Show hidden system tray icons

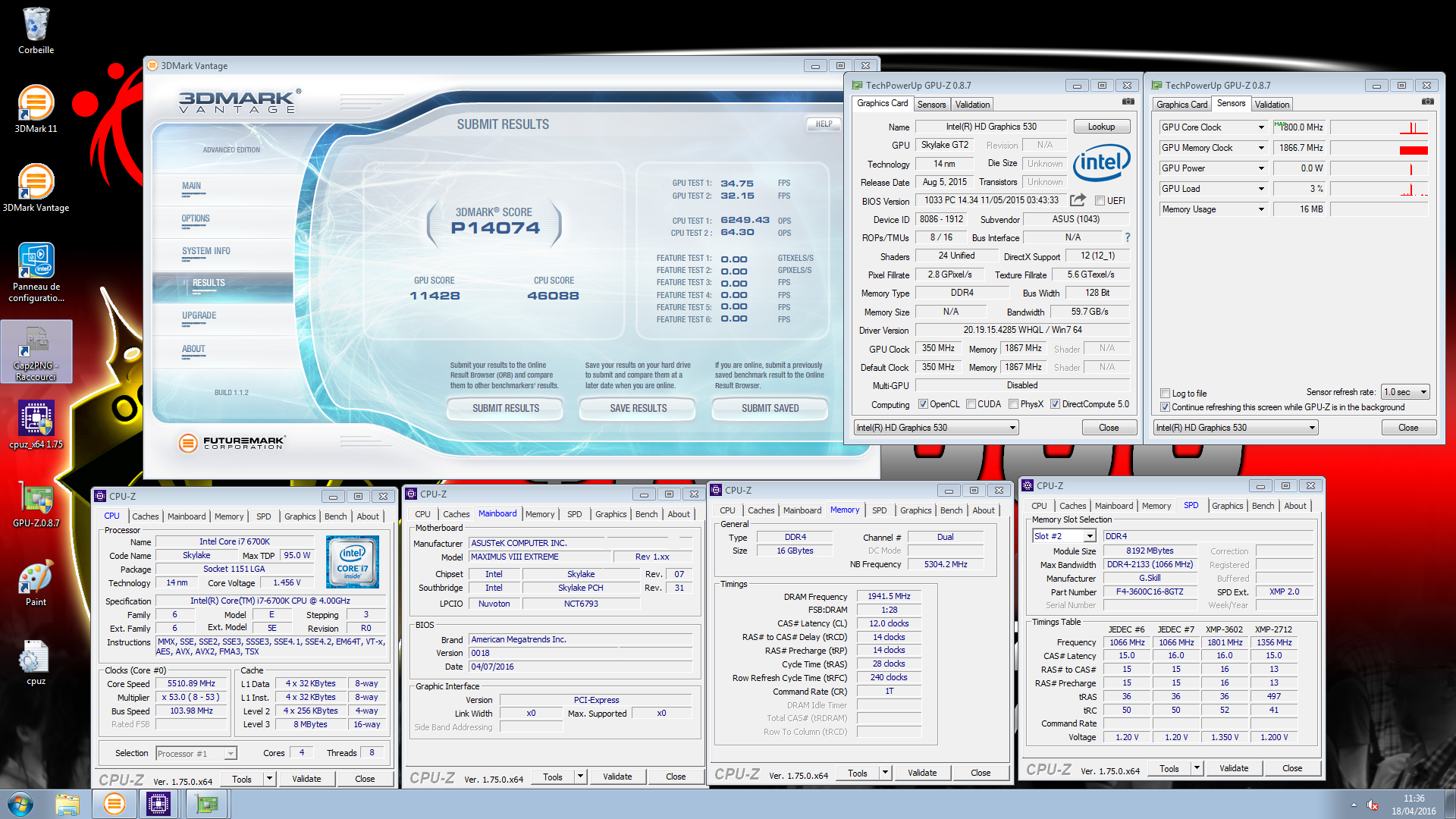point(1354,805)
